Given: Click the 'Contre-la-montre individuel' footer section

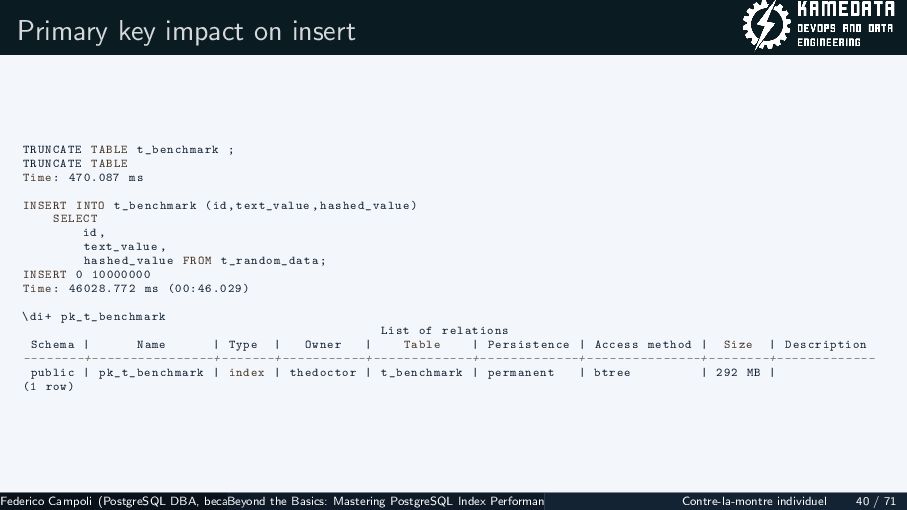Looking at the screenshot, I should pos(754,501).
